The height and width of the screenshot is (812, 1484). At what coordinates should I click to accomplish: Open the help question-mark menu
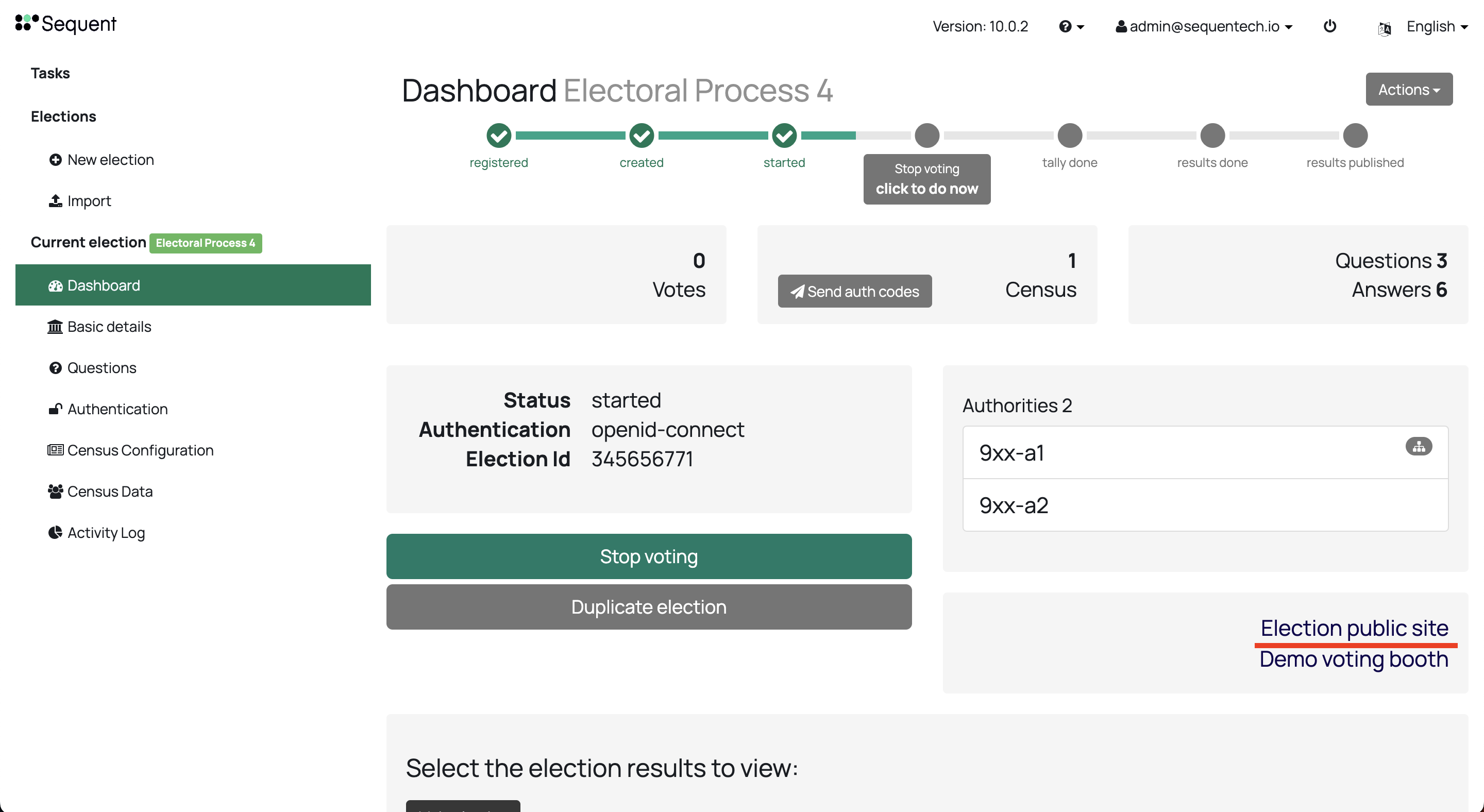[x=1071, y=26]
